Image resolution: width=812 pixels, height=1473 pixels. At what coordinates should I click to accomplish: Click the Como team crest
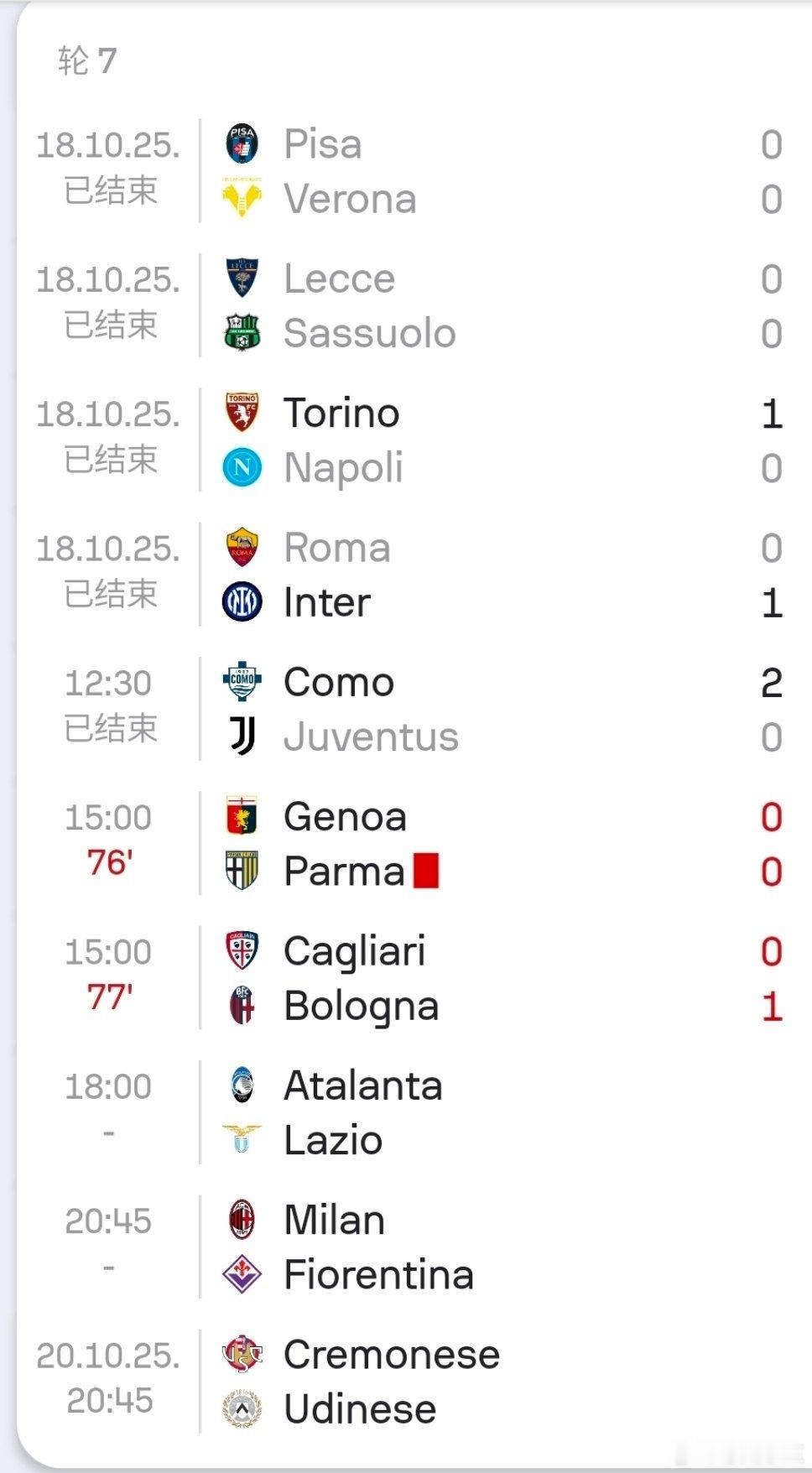coord(242,682)
